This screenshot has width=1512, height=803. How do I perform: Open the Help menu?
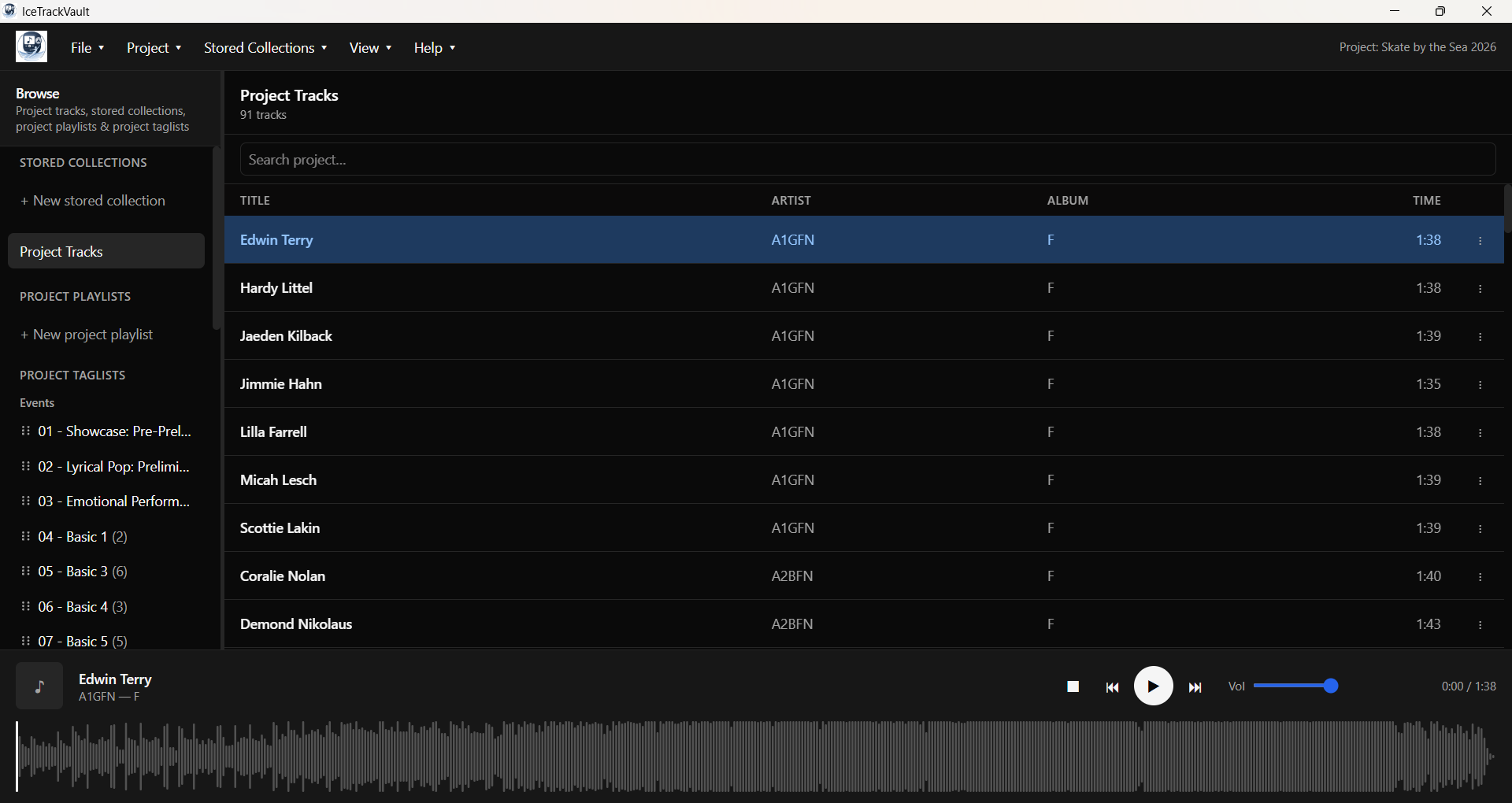tap(435, 47)
